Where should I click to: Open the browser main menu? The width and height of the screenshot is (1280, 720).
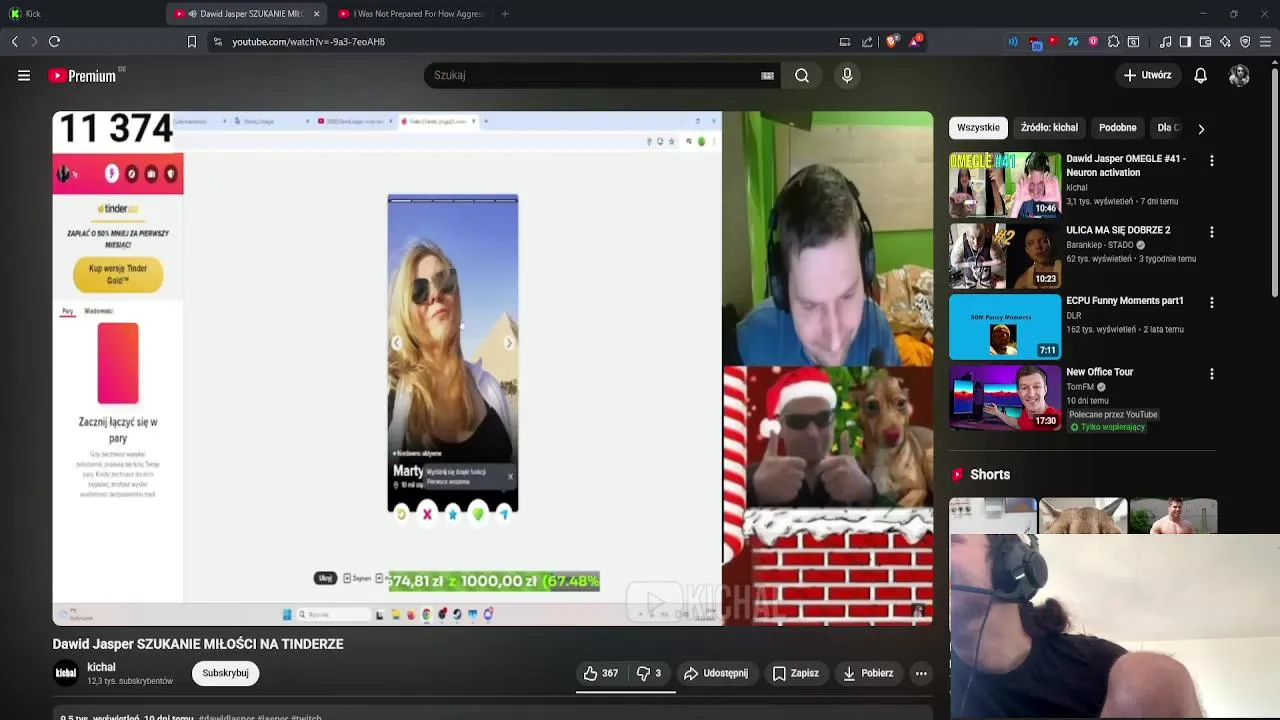[1266, 42]
